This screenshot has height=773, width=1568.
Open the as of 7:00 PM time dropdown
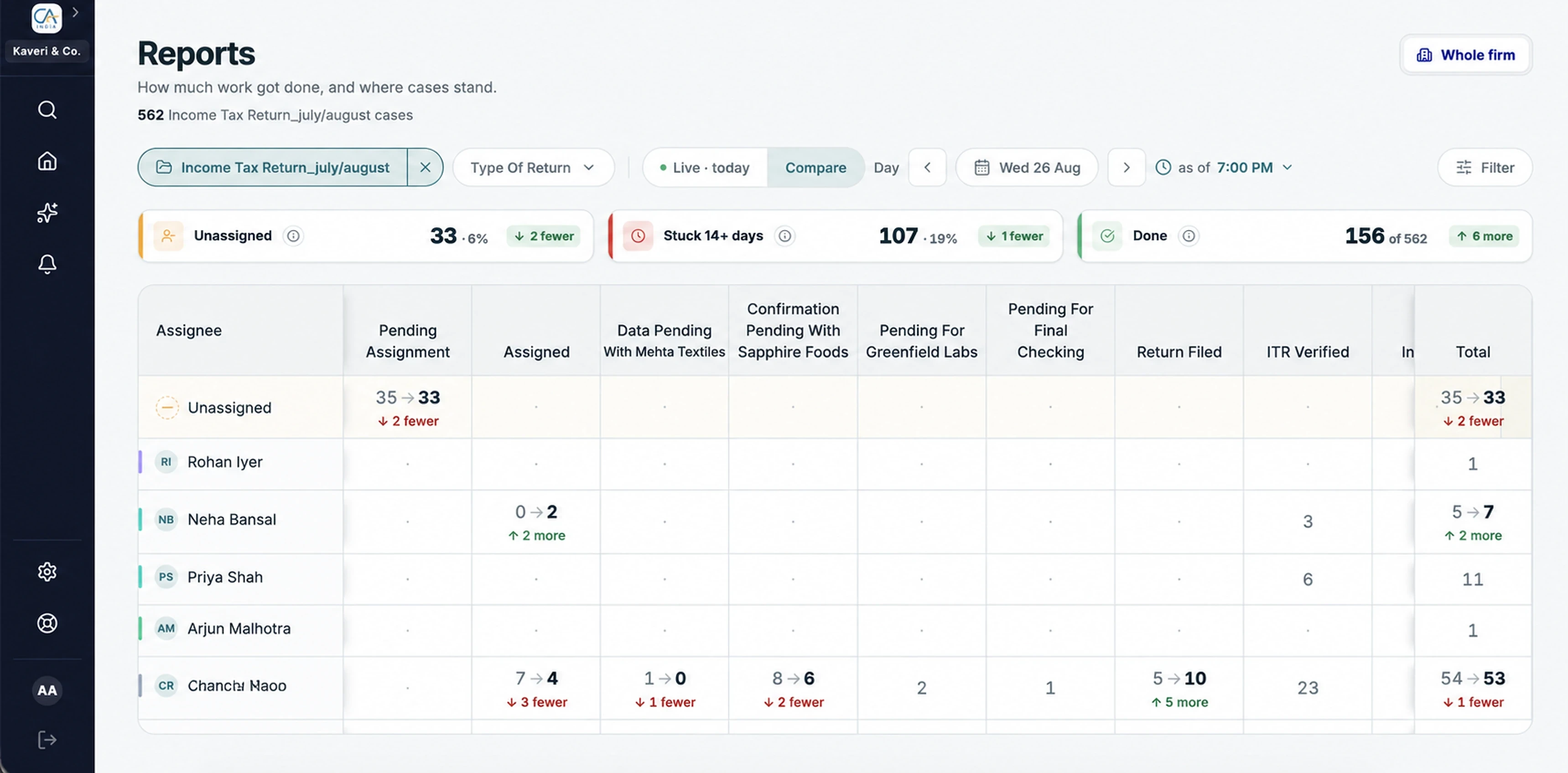point(1224,167)
